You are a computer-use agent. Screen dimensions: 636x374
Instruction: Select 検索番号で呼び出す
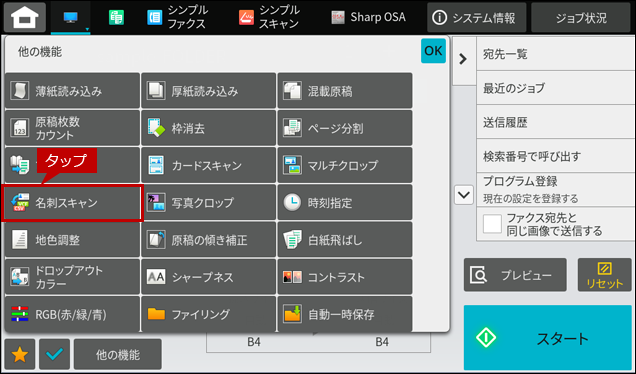556,156
